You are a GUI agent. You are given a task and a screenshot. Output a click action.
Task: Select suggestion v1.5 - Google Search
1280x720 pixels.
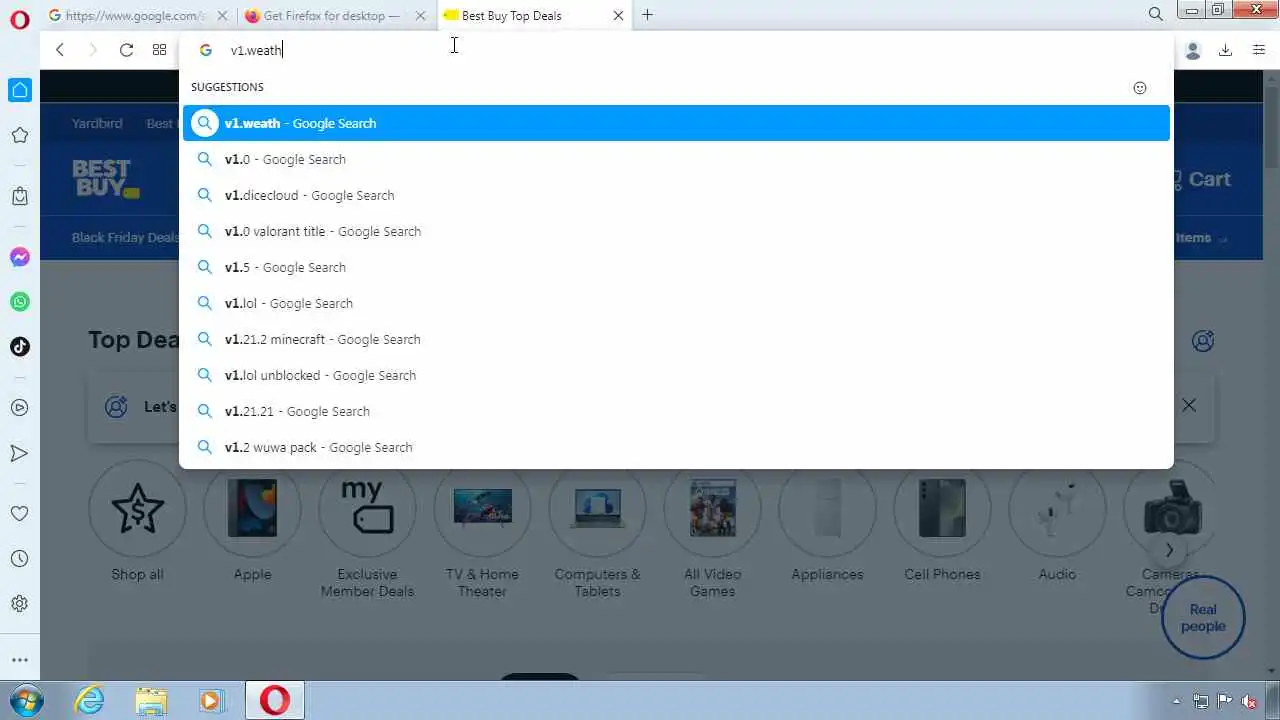[676, 267]
